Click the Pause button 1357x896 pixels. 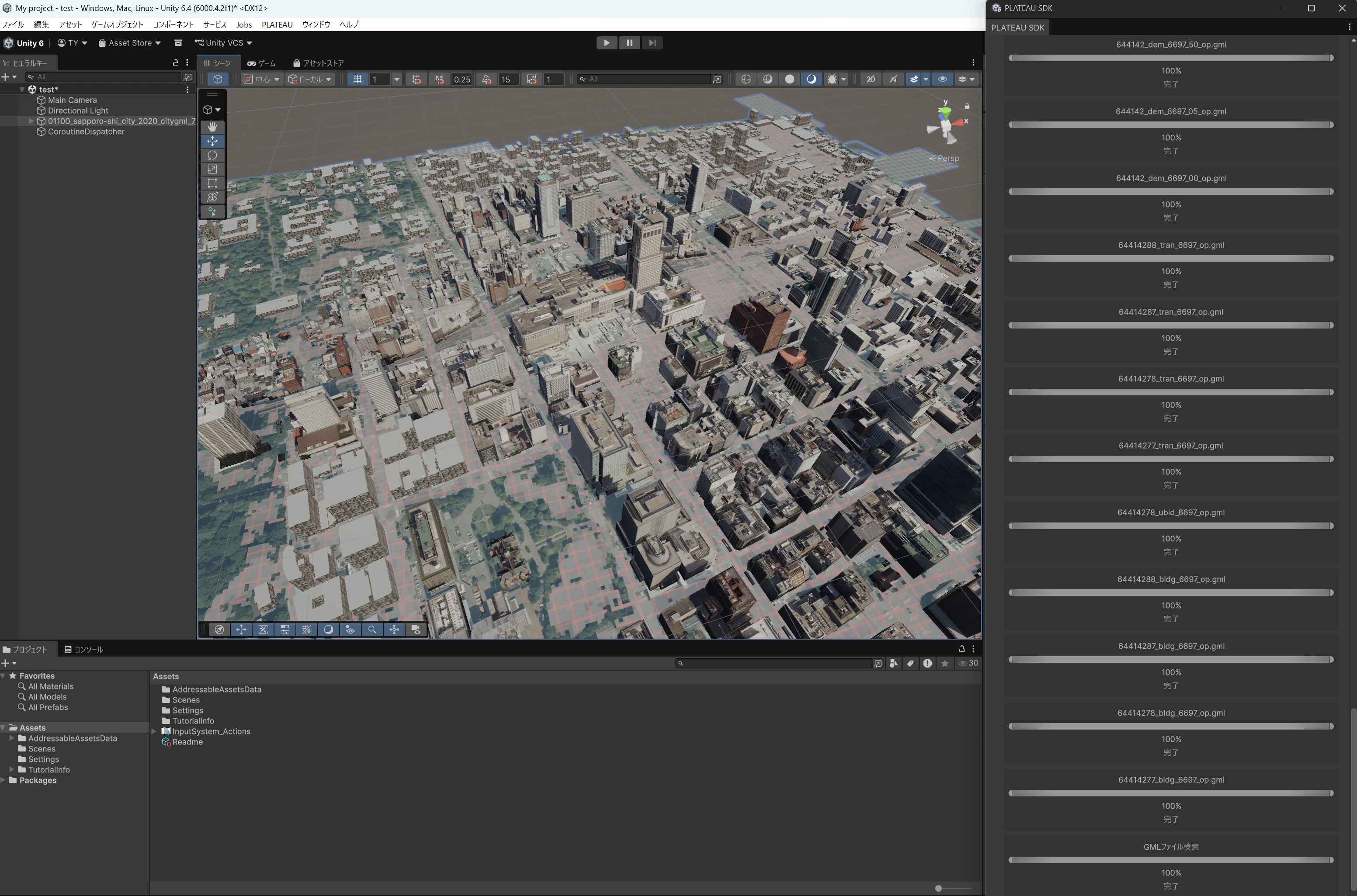(x=629, y=43)
